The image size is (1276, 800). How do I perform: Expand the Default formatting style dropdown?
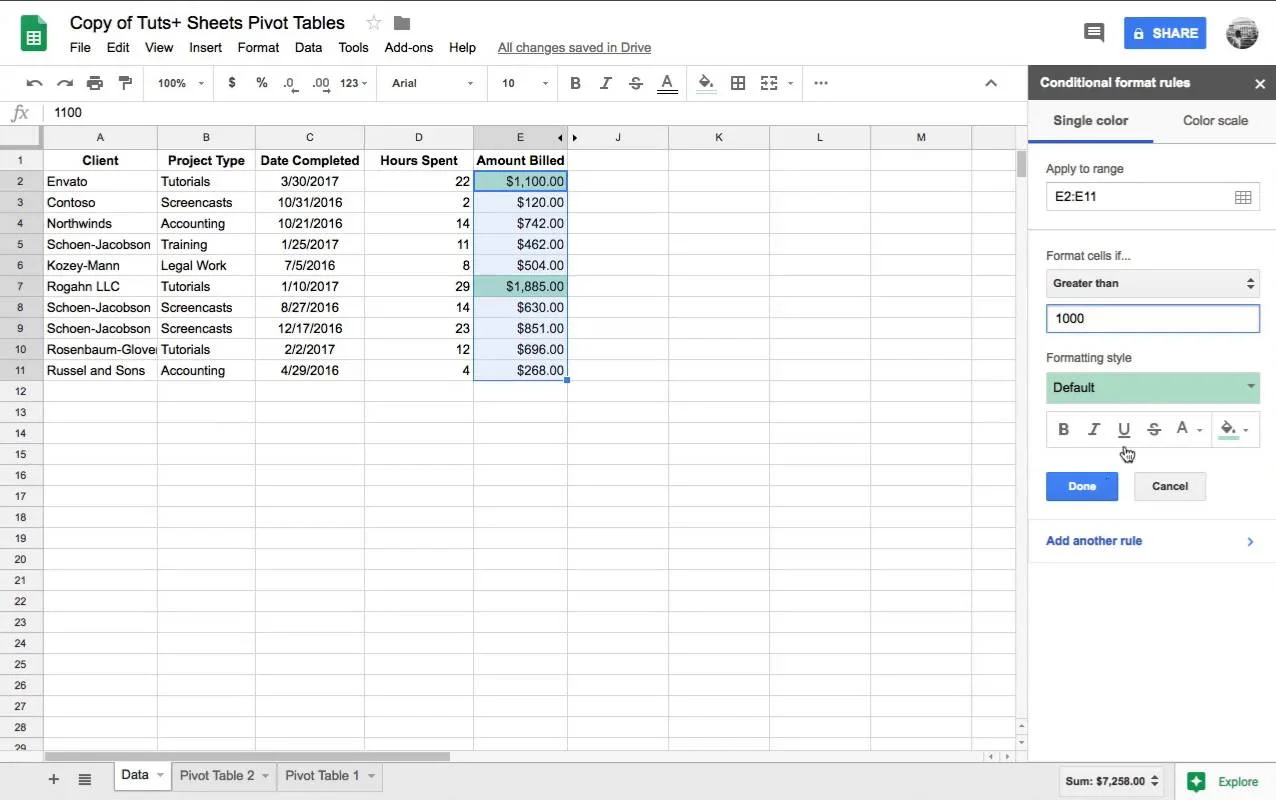(x=1152, y=388)
